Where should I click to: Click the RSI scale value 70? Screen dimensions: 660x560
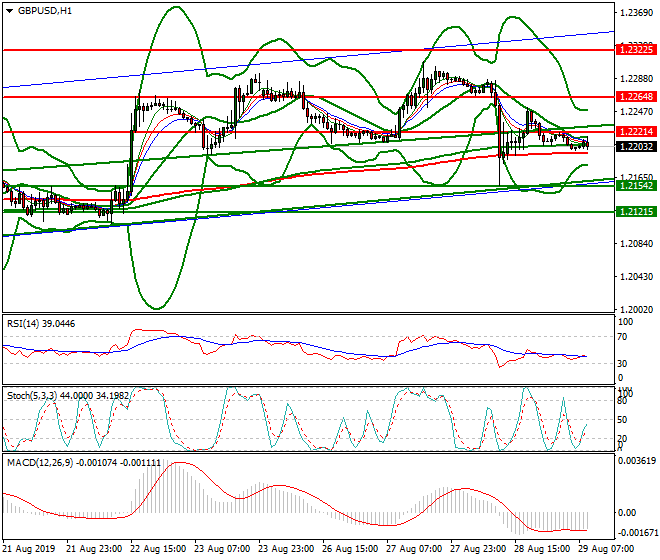click(623, 337)
